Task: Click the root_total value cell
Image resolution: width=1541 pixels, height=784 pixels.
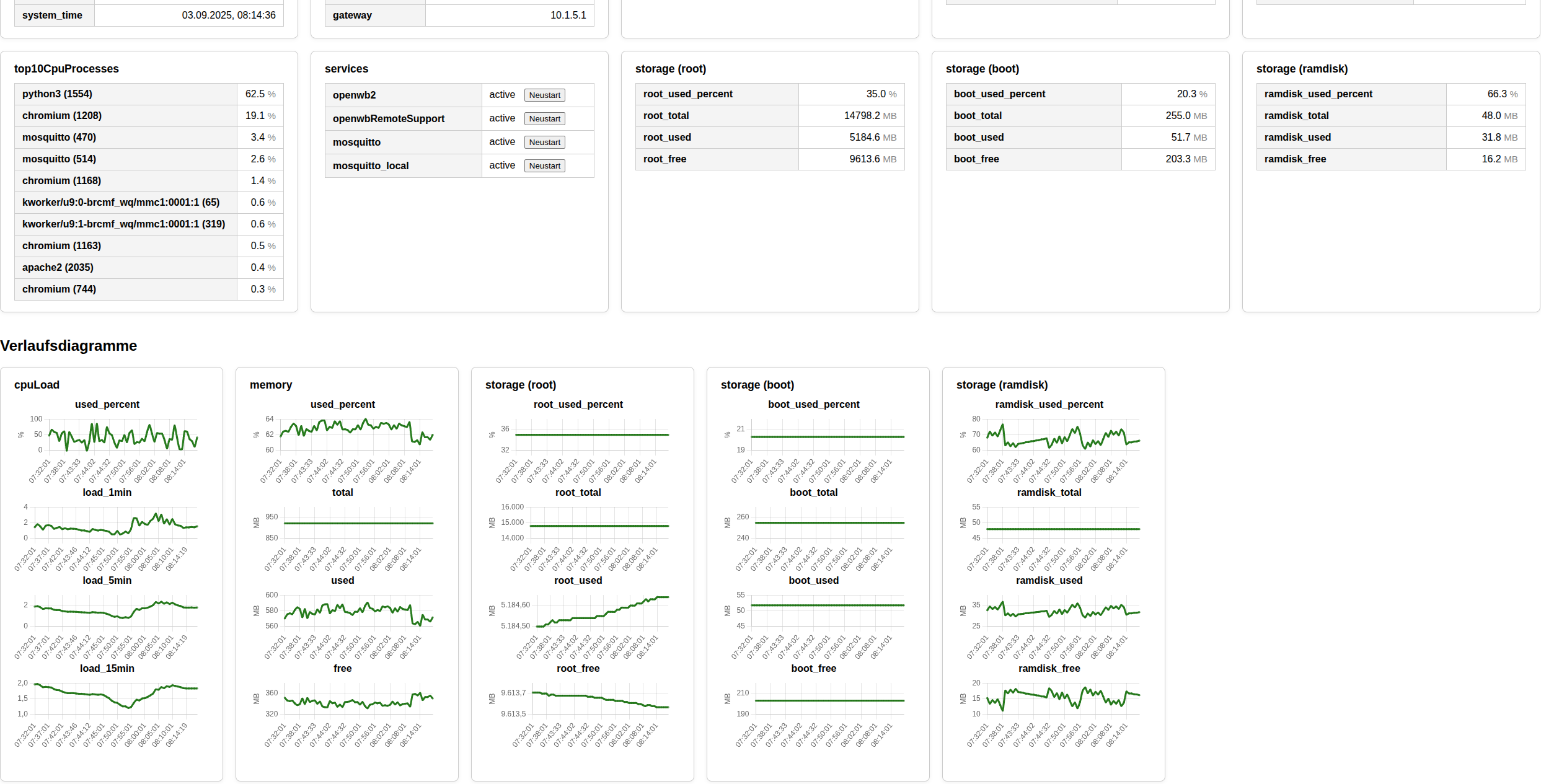Action: [x=851, y=116]
